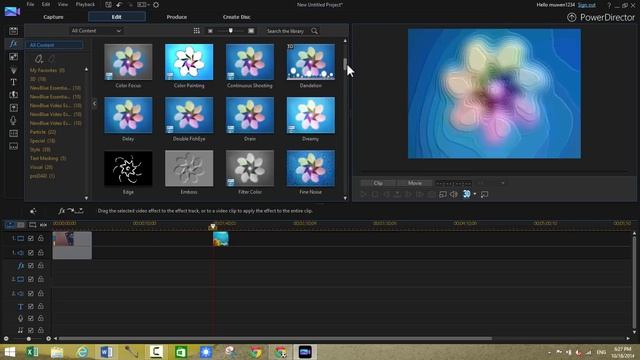
Task: Open the Chapter Room sidebar icon
Action: point(13,133)
